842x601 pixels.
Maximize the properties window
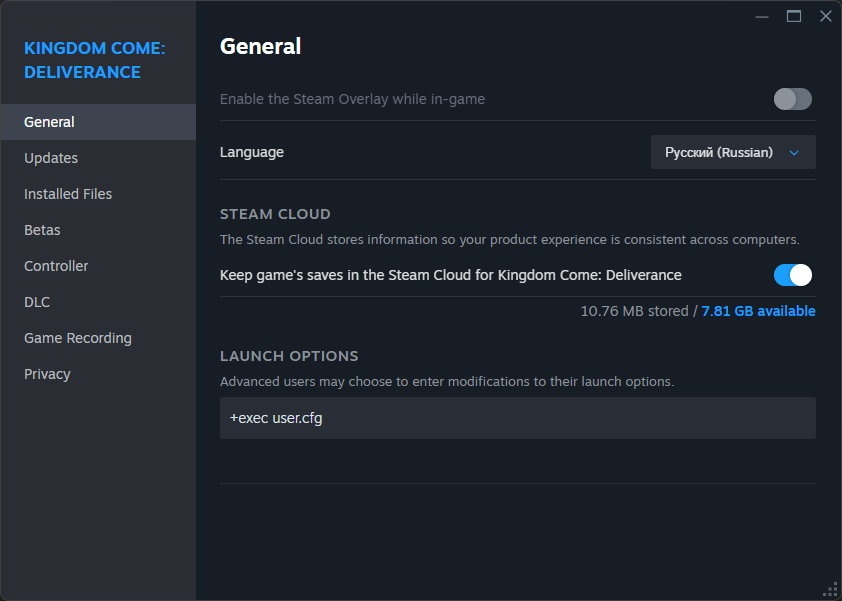794,17
